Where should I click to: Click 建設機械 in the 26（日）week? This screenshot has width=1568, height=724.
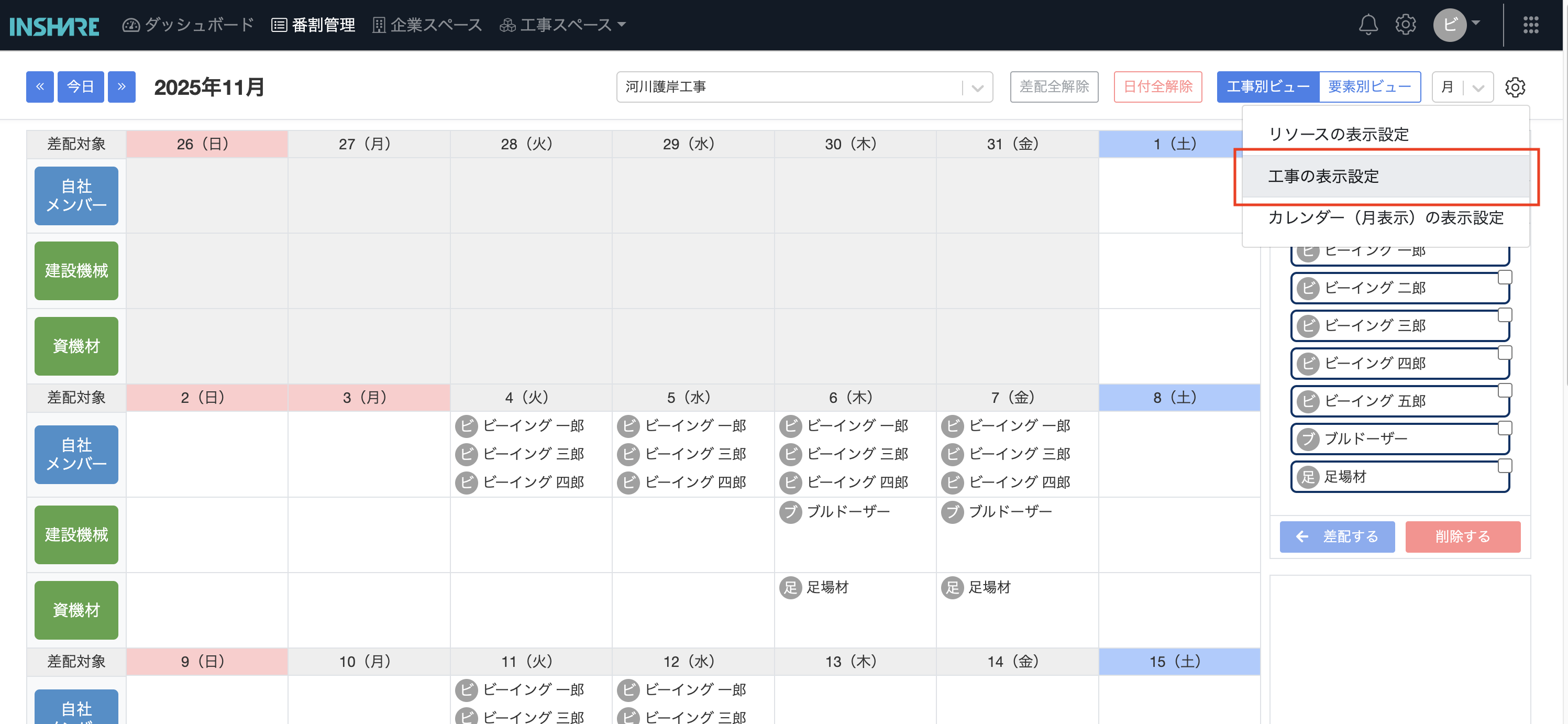pyautogui.click(x=76, y=271)
